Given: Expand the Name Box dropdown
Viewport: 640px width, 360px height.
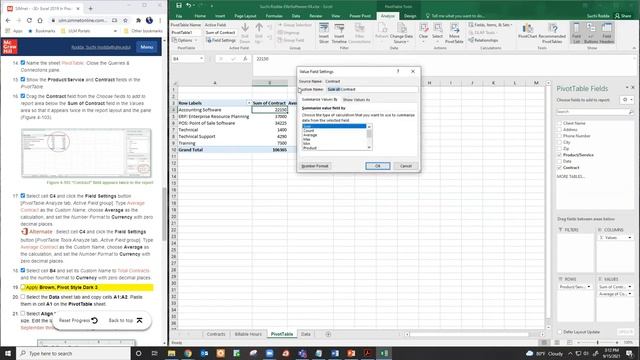Looking at the screenshot, I should coord(201,59).
